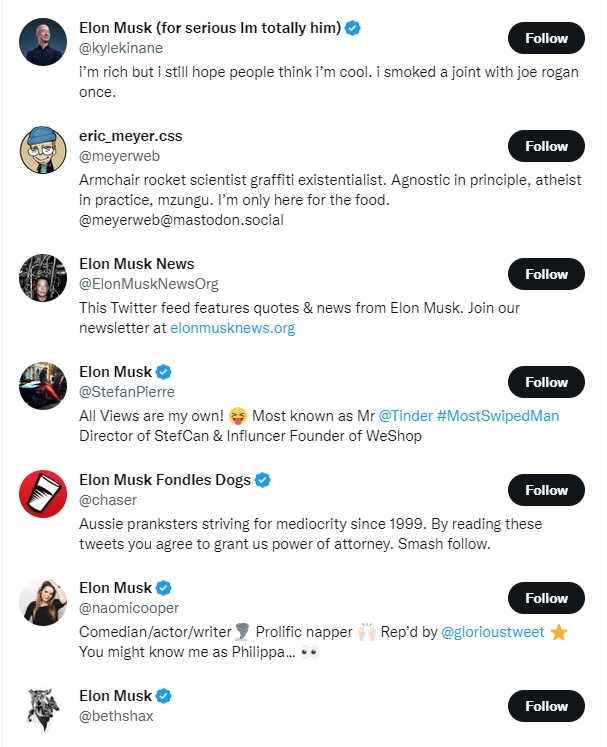The height and width of the screenshot is (747, 607).
Task: Click the Elon Musk News avatar
Action: 43,278
